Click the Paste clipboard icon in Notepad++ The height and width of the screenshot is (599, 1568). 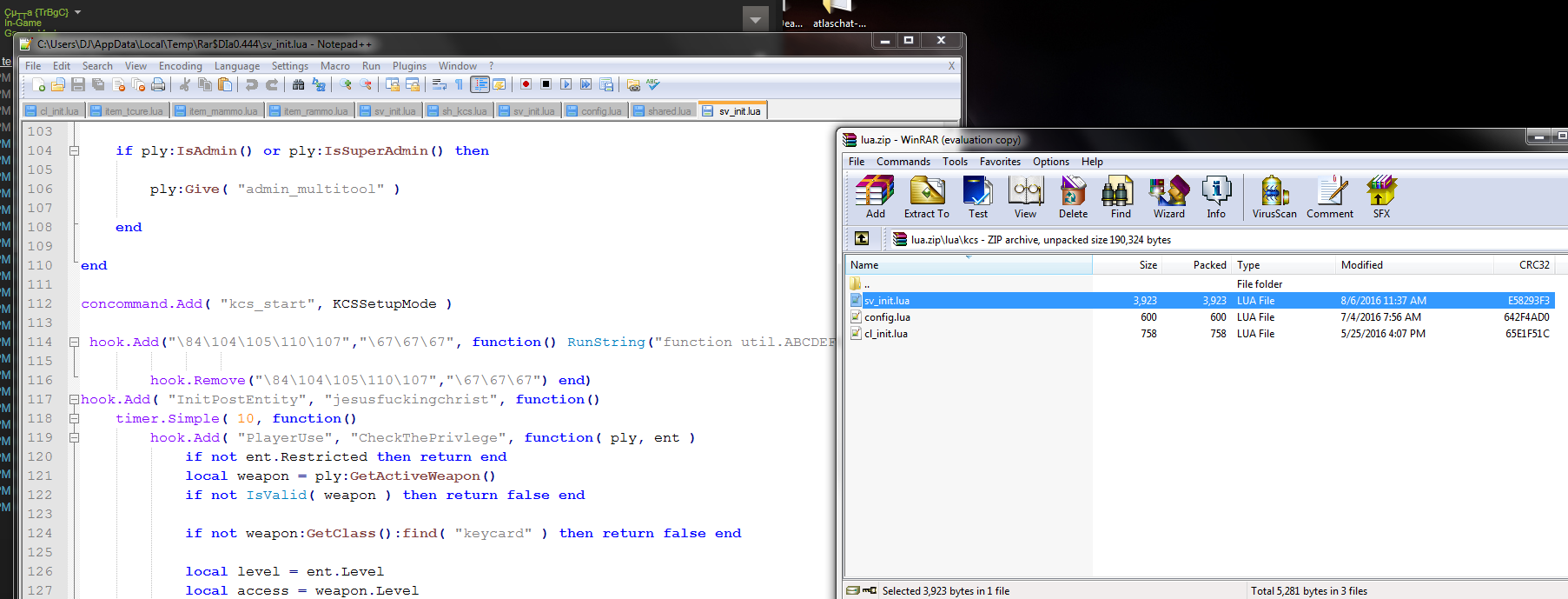click(225, 84)
